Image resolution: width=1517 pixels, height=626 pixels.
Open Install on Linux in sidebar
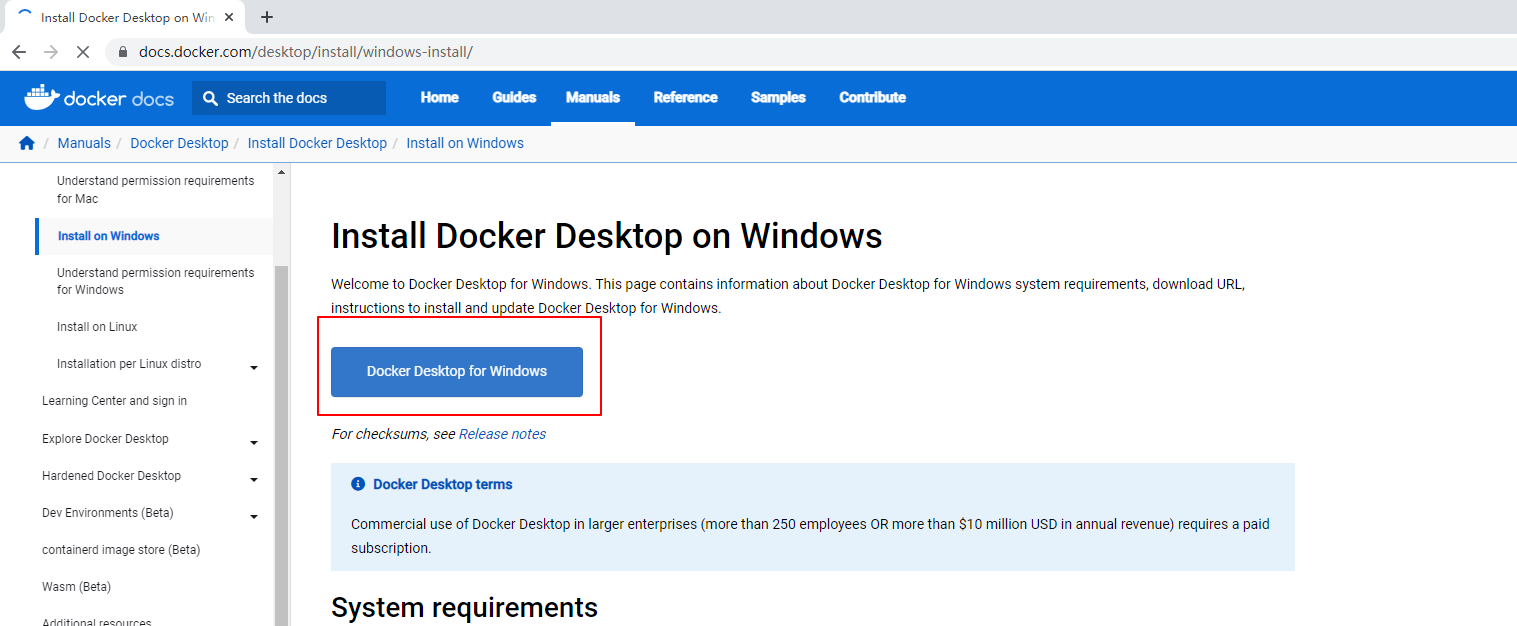[97, 327]
